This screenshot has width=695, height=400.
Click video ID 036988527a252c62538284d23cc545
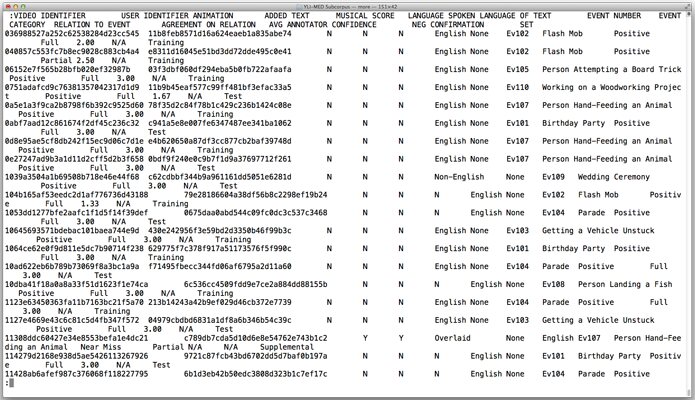72,34
